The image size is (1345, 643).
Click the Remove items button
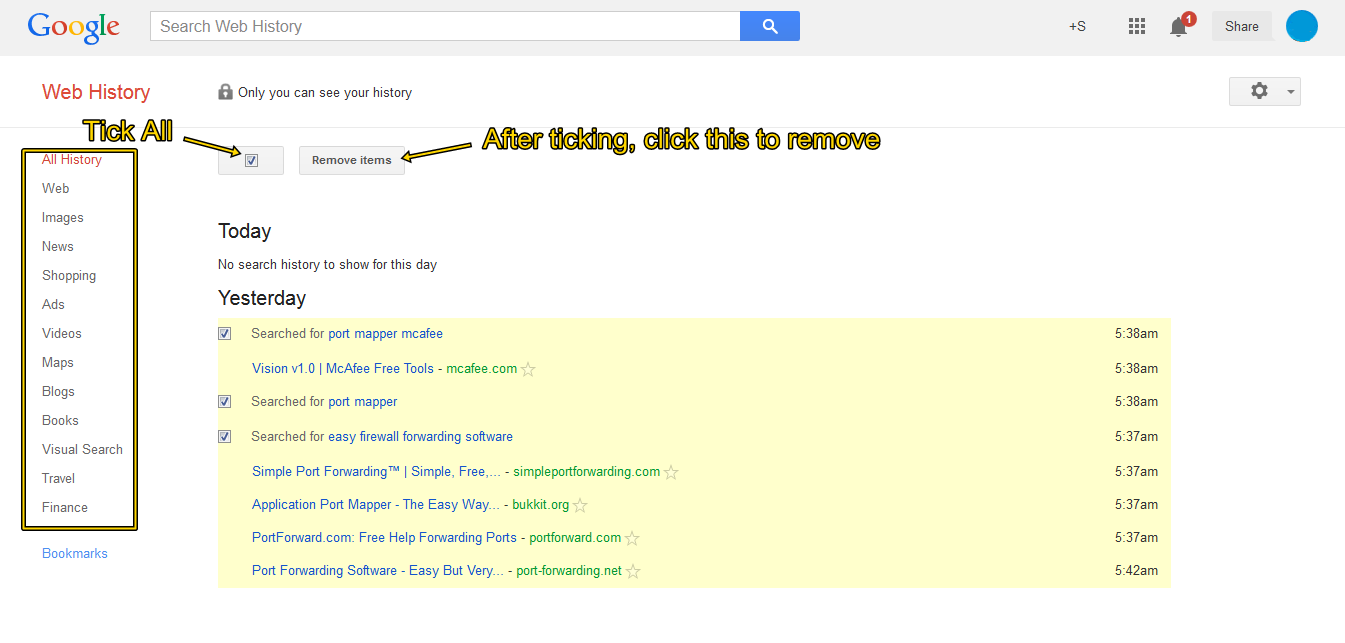click(x=352, y=160)
